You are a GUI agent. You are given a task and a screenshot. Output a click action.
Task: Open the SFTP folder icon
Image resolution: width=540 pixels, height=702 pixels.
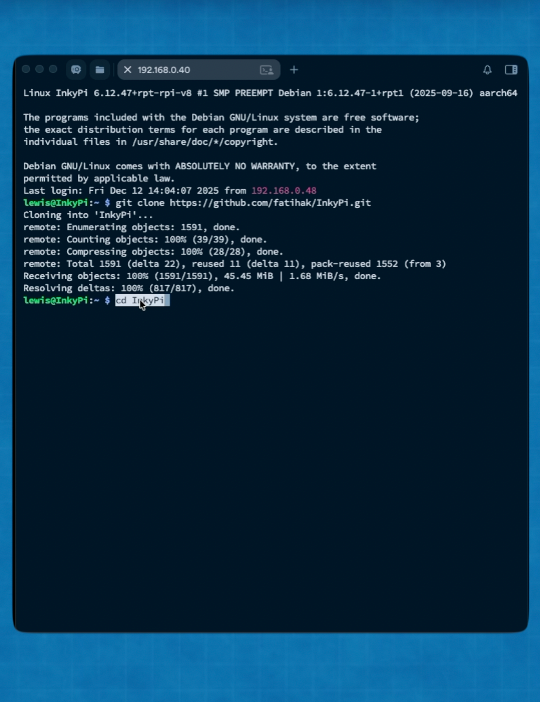coord(99,69)
